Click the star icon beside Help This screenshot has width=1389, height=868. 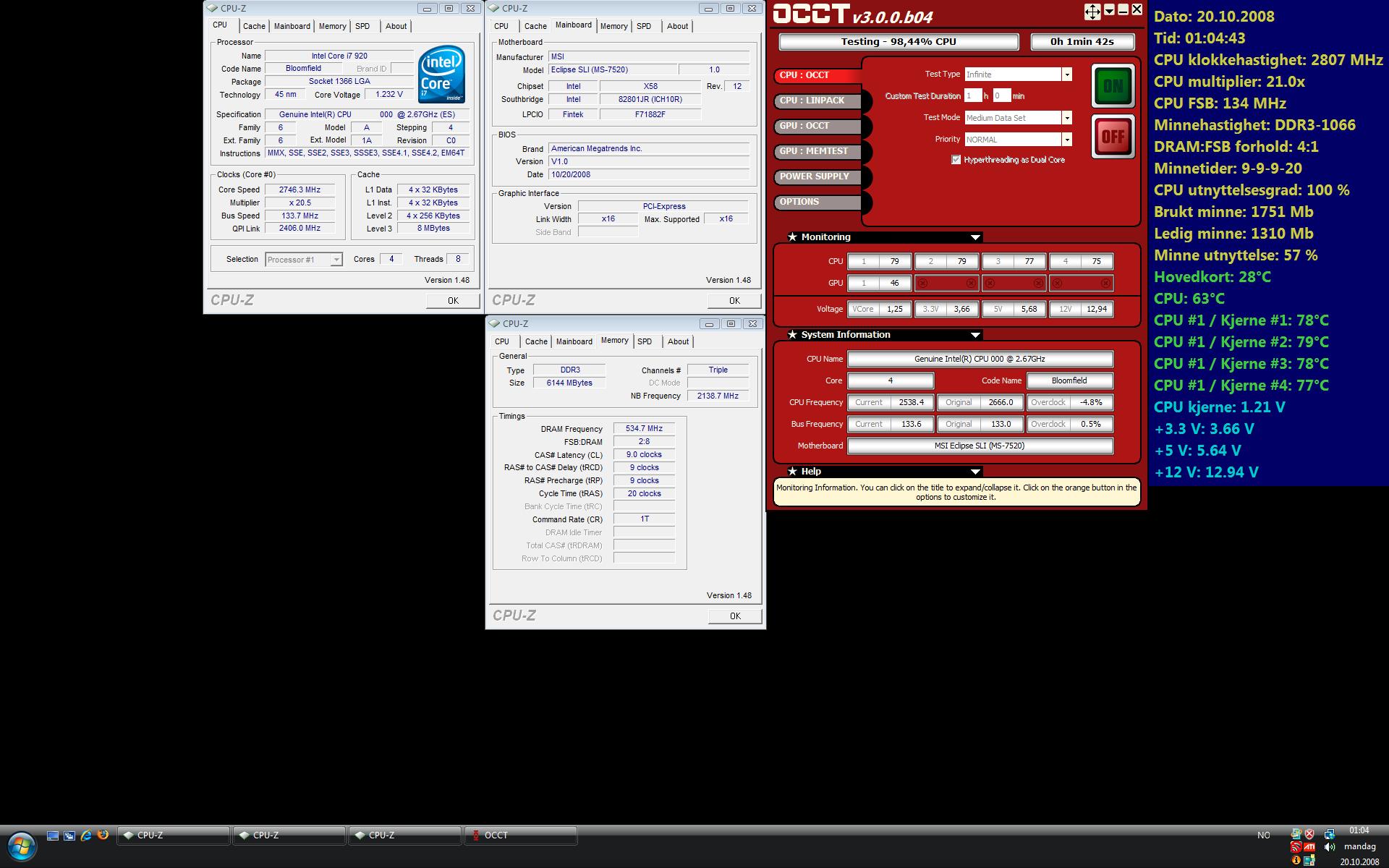tap(792, 472)
